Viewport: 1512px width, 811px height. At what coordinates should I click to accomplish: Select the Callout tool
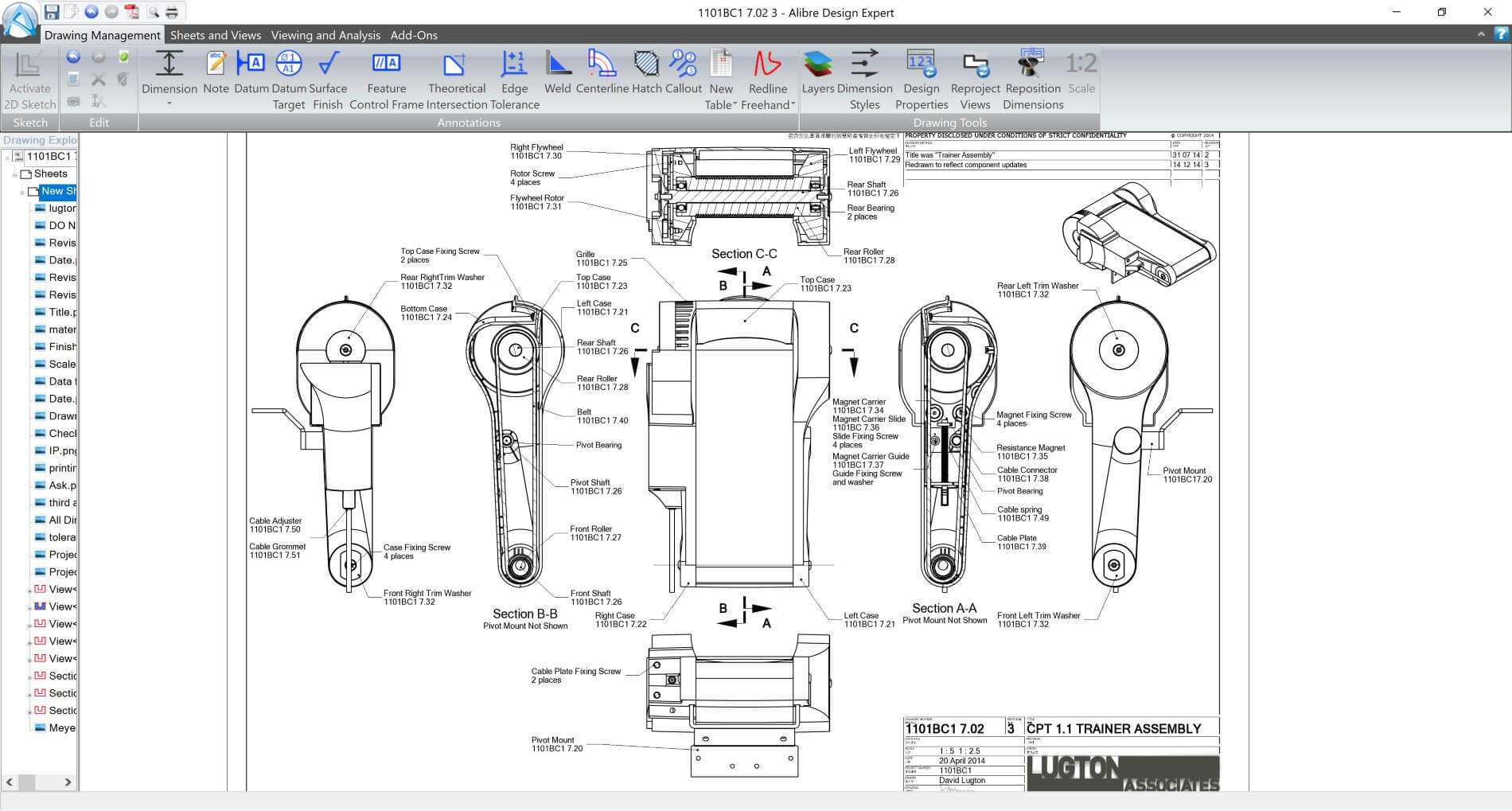684,73
